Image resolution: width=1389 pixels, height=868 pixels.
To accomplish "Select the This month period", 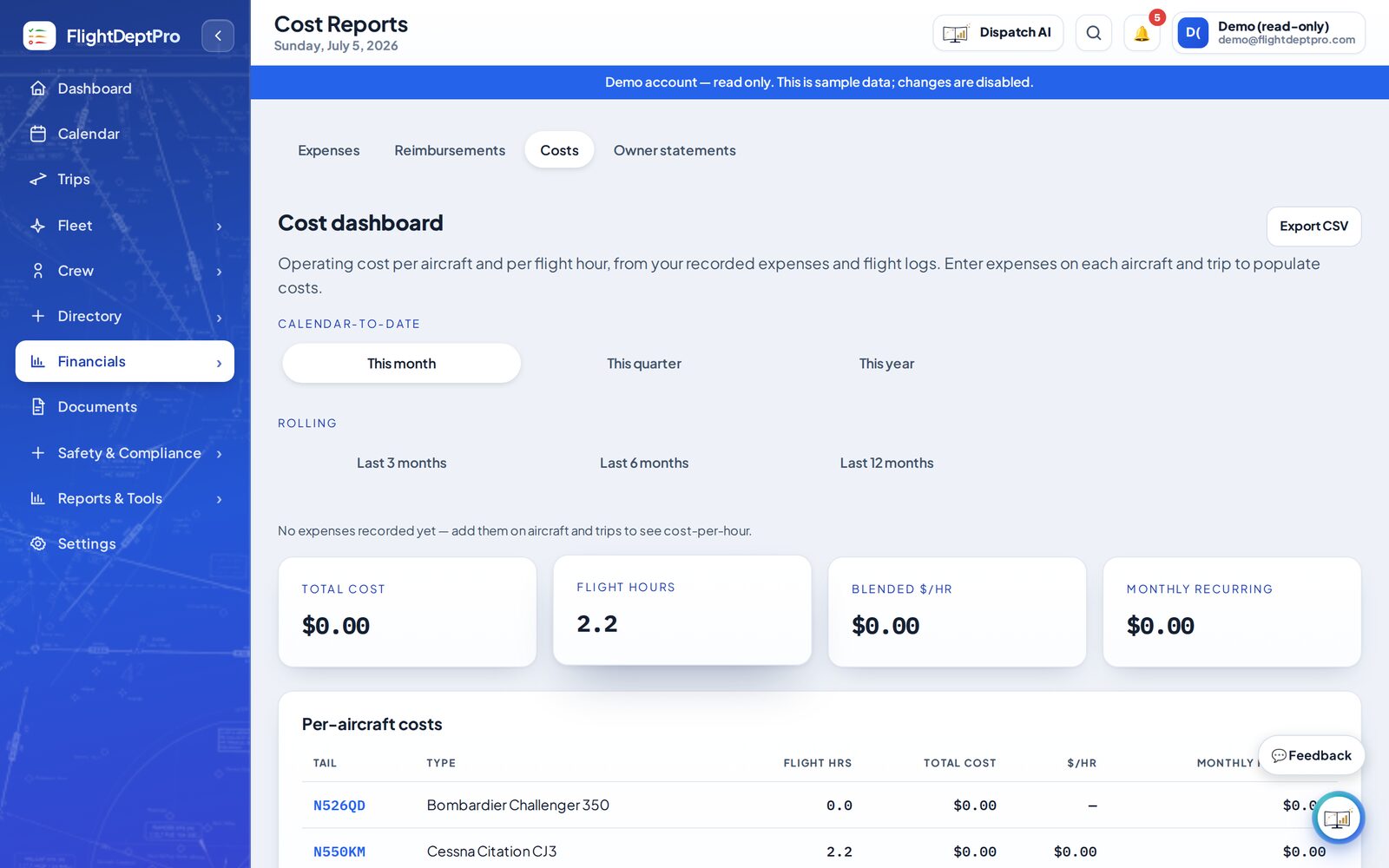I will point(401,364).
